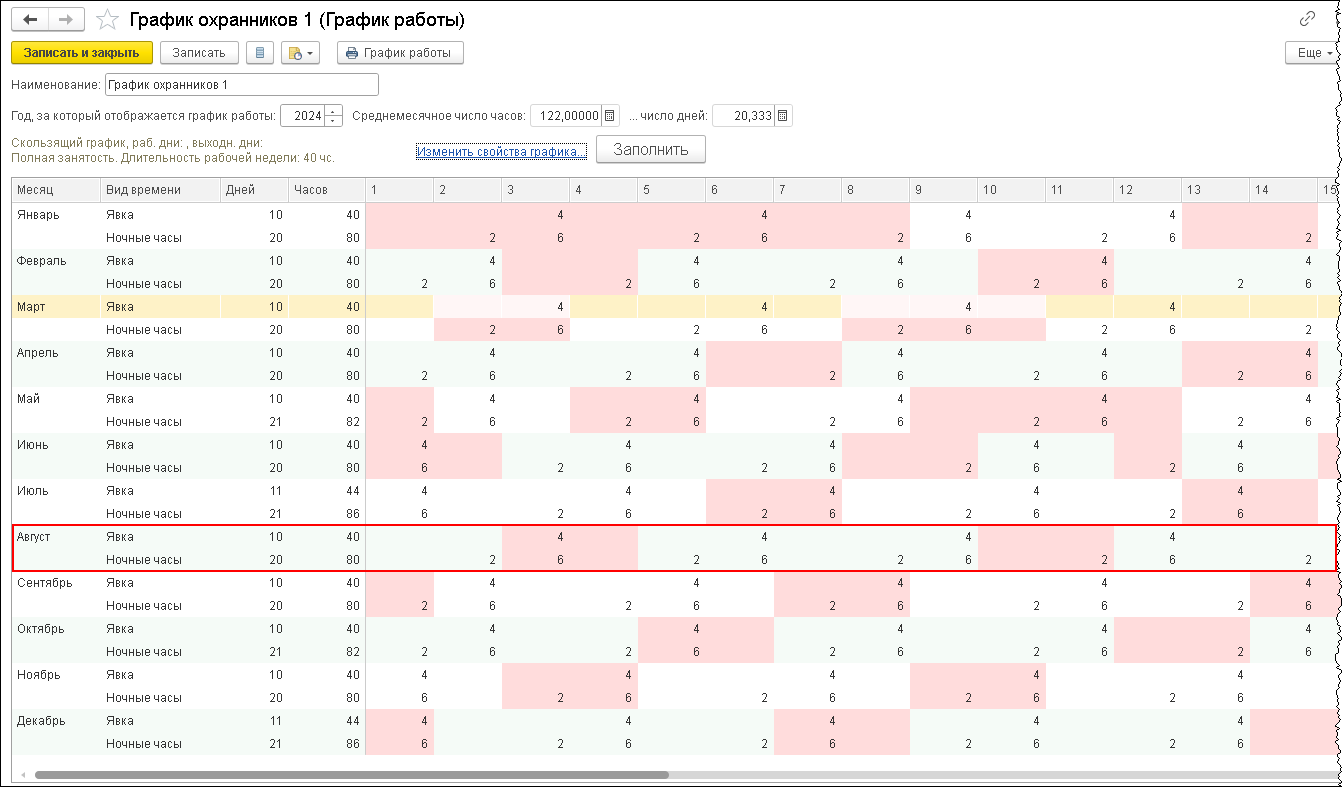Click the day 7 column header
Screen dimensions: 1342x787
[807, 190]
